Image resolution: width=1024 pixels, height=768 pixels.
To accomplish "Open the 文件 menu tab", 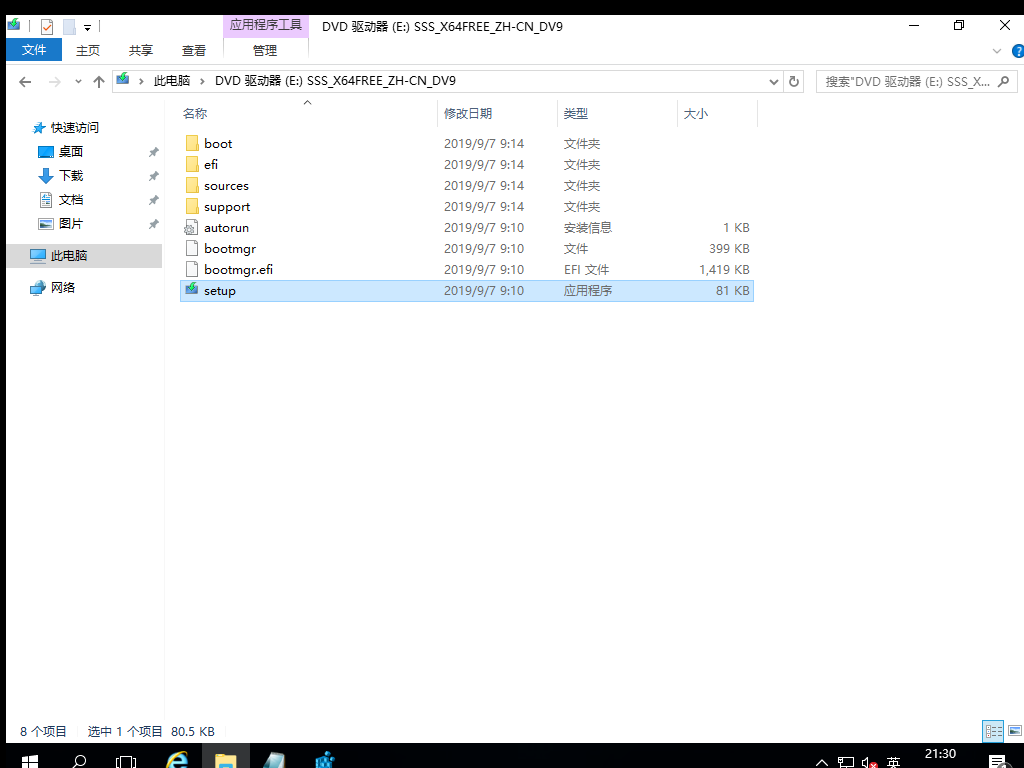I will tap(34, 50).
